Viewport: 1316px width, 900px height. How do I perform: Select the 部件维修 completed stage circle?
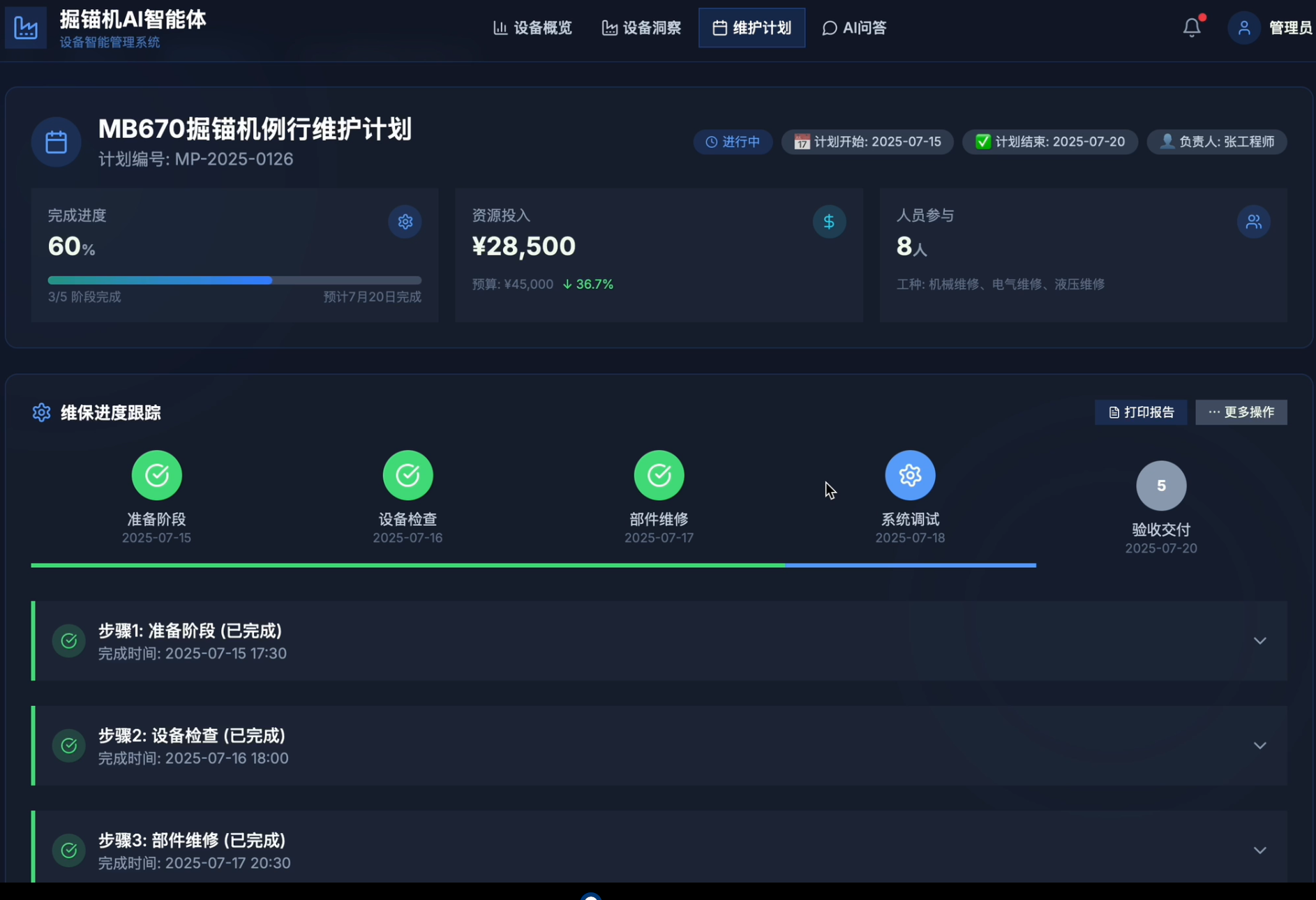(x=659, y=475)
